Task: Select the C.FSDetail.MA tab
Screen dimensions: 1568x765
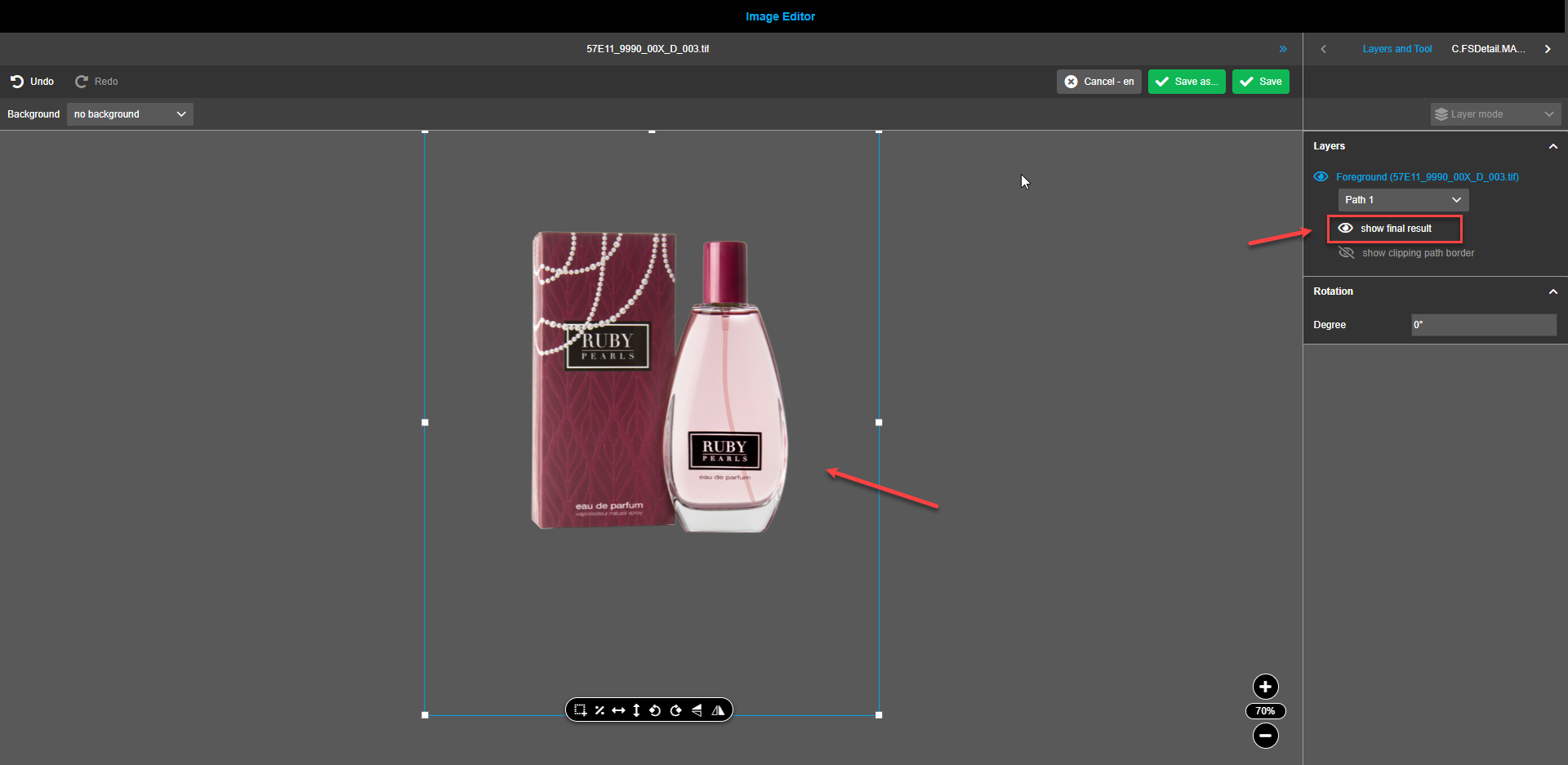Action: [1488, 48]
